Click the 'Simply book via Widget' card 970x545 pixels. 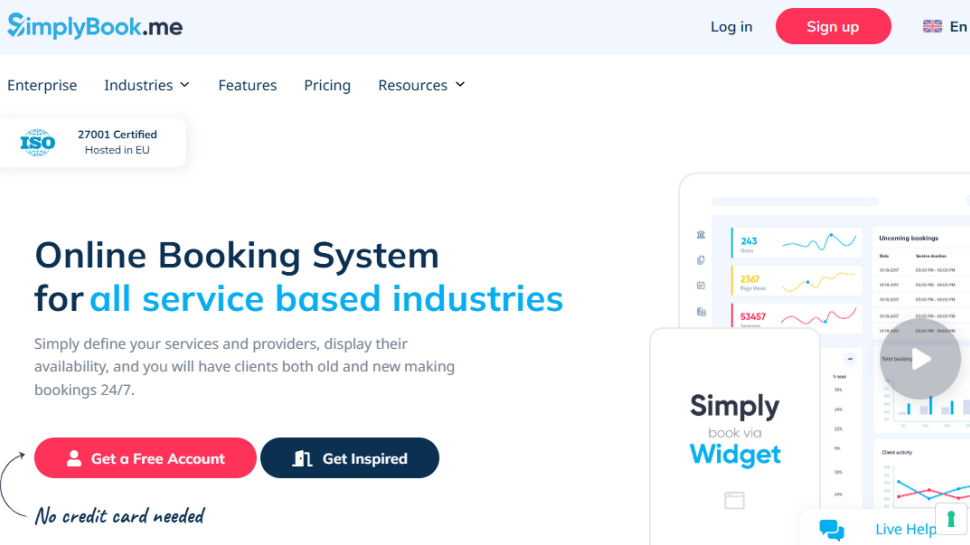pos(735,436)
